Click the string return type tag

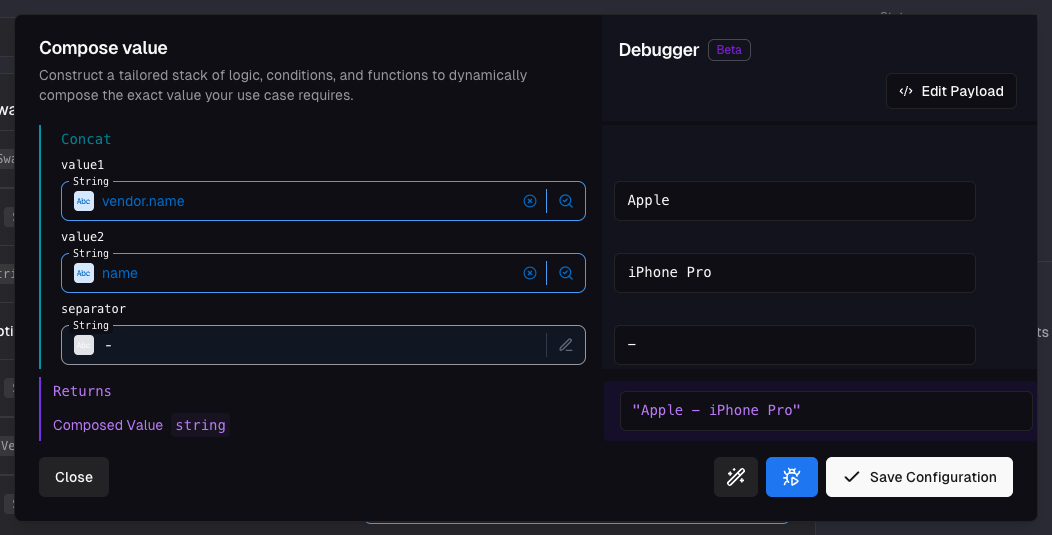tap(201, 425)
